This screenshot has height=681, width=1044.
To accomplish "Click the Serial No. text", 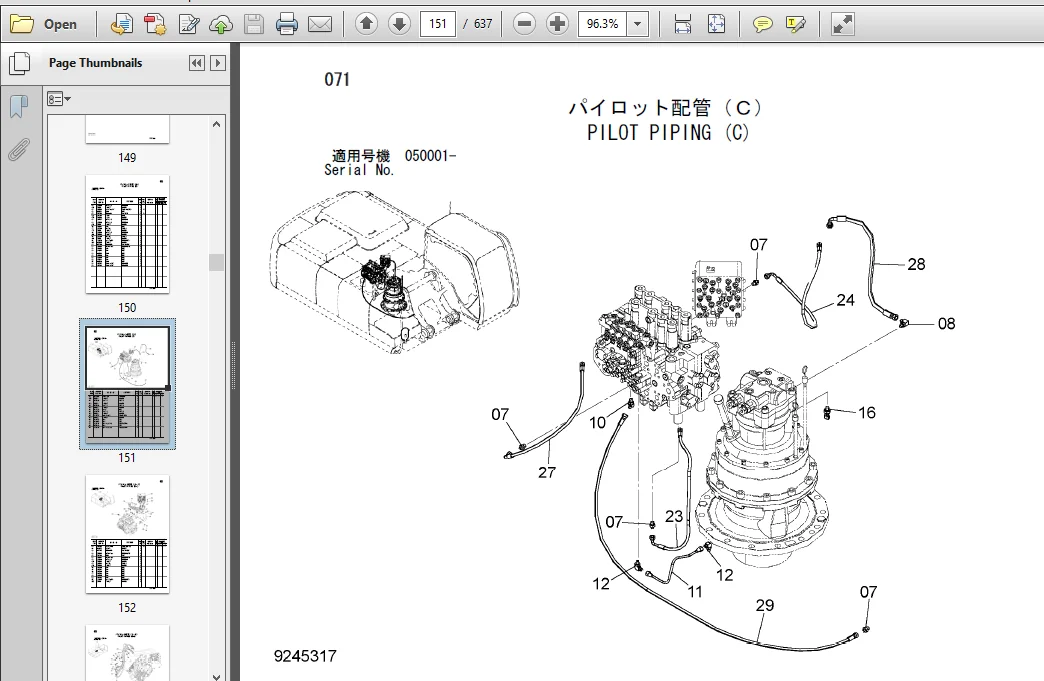I will [360, 170].
